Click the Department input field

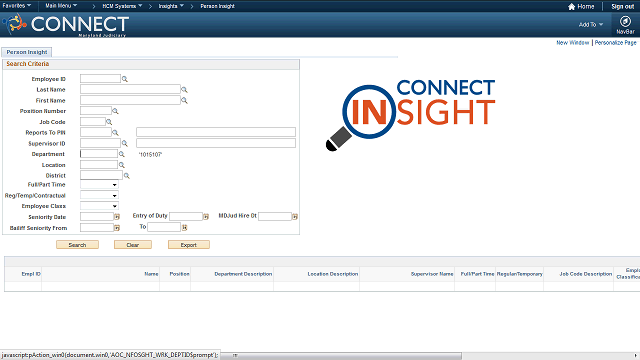click(99, 154)
